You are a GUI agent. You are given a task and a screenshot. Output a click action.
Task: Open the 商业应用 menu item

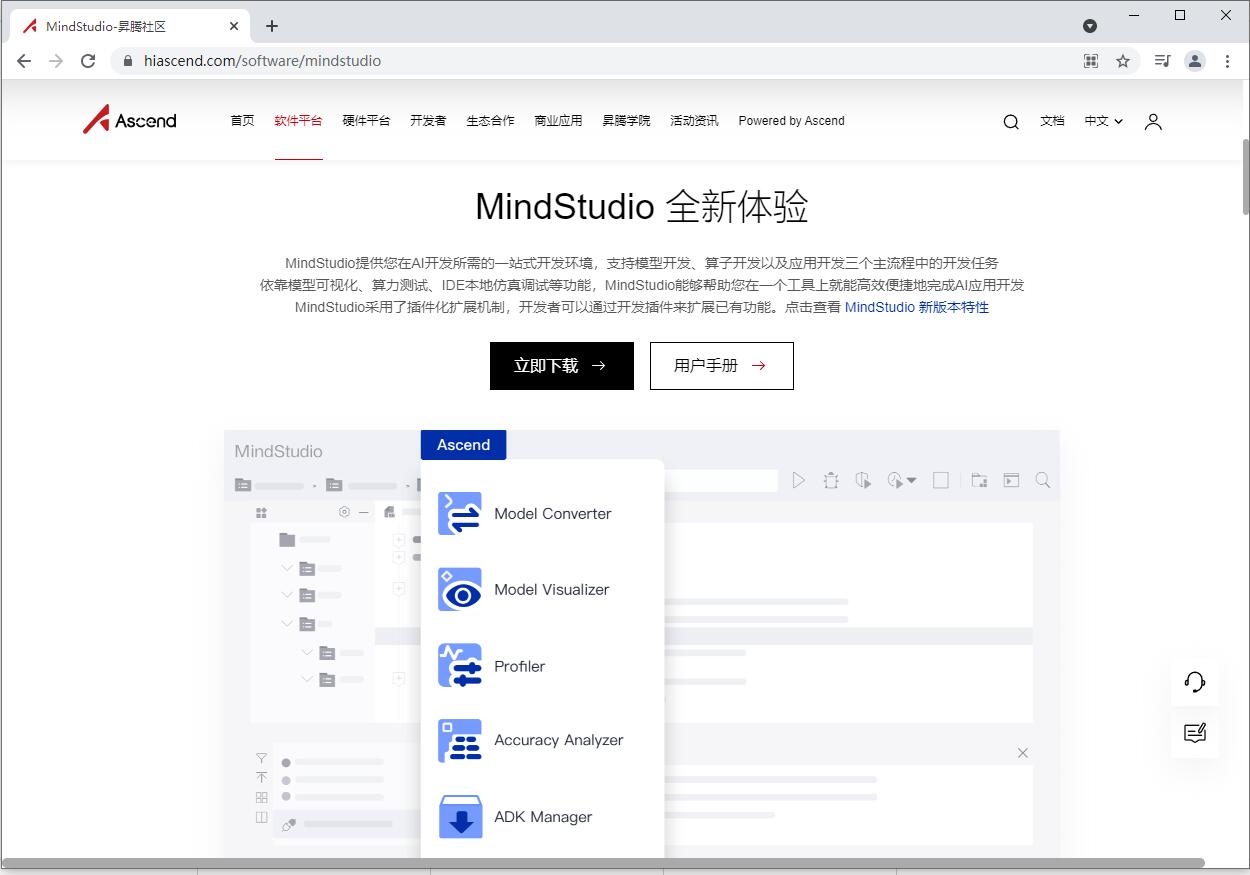(558, 121)
